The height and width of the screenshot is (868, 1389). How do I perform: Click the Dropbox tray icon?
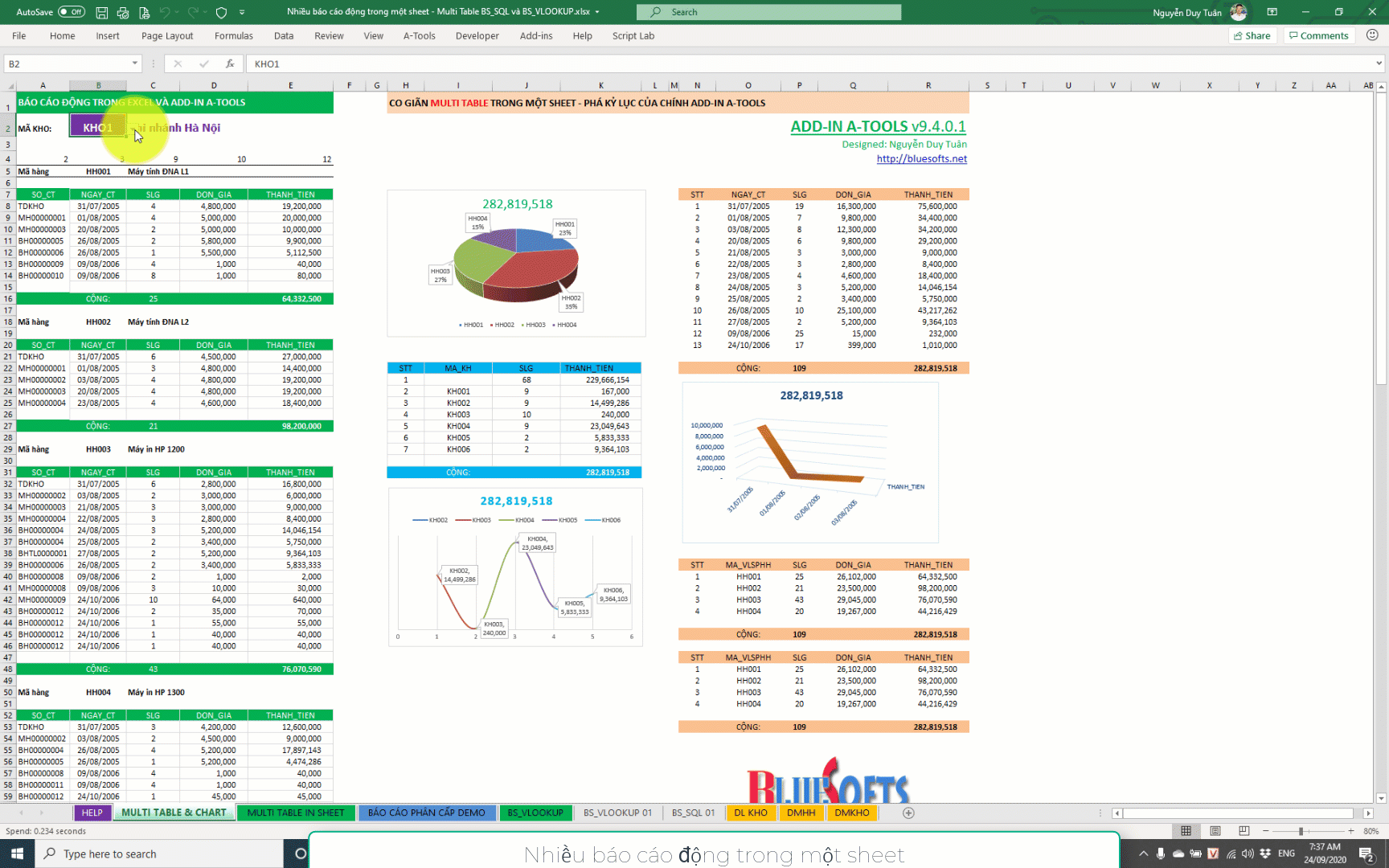point(1265,854)
